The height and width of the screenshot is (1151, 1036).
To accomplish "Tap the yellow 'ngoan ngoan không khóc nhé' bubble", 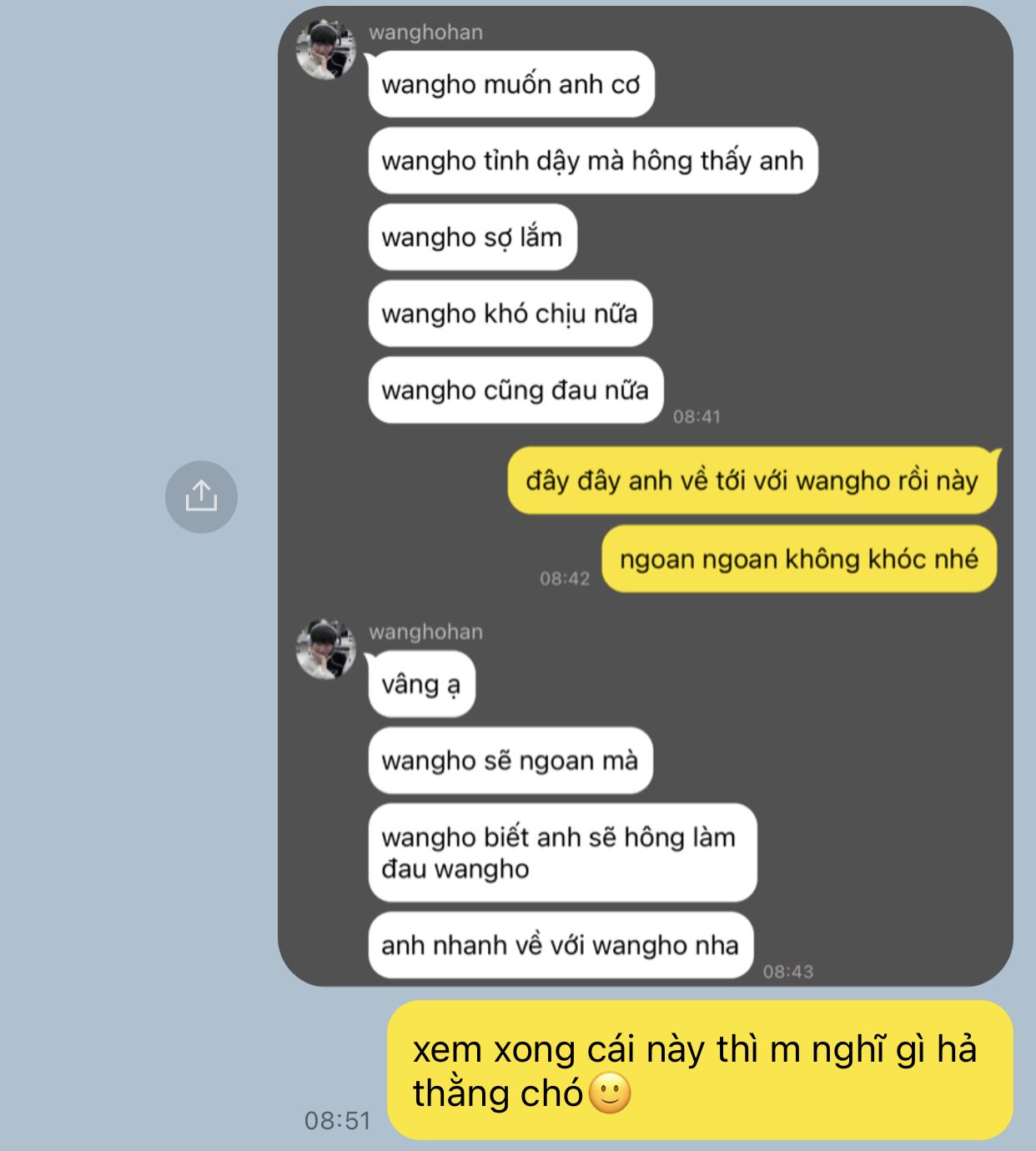I will point(799,559).
